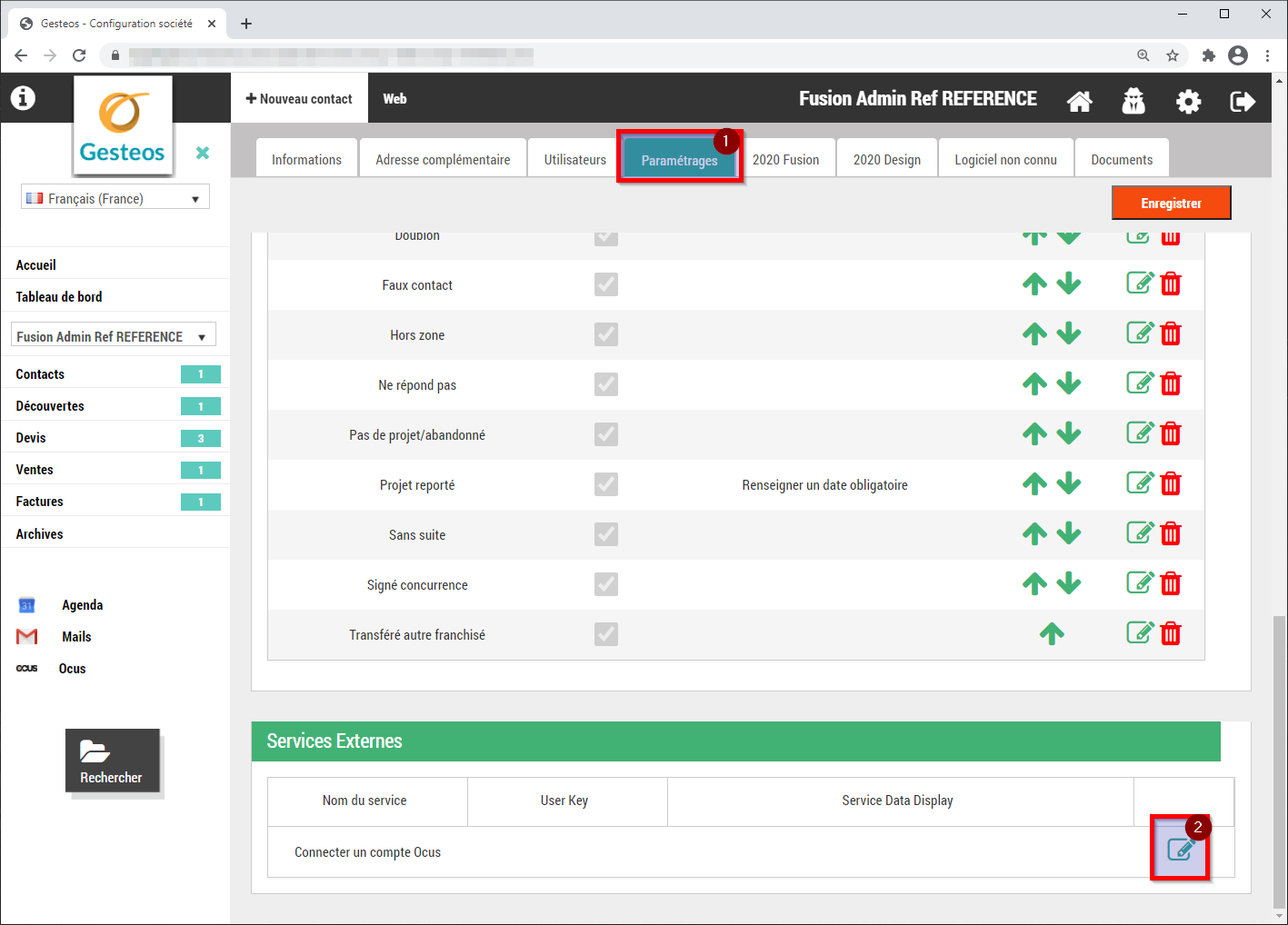The width and height of the screenshot is (1288, 925).
Task: Toggle checkbox for "Signé concurrence"
Action: [x=606, y=584]
